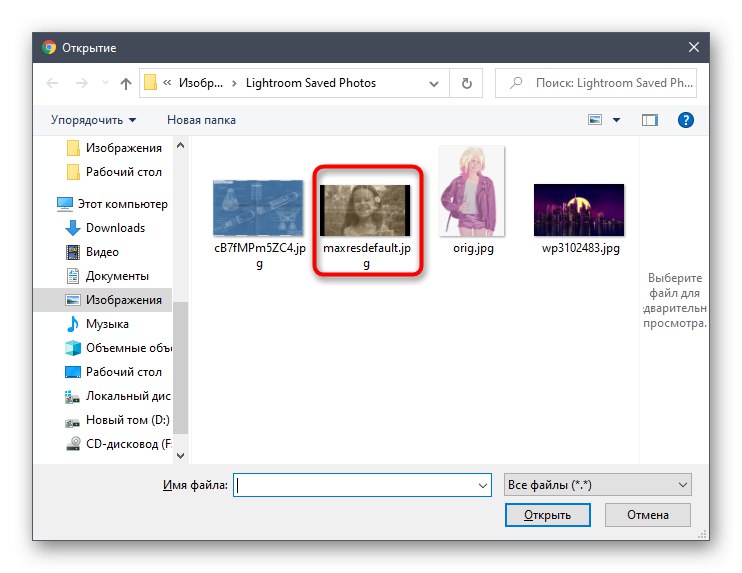Open the Упорядочить menu
The image size is (742, 573).
(x=93, y=120)
